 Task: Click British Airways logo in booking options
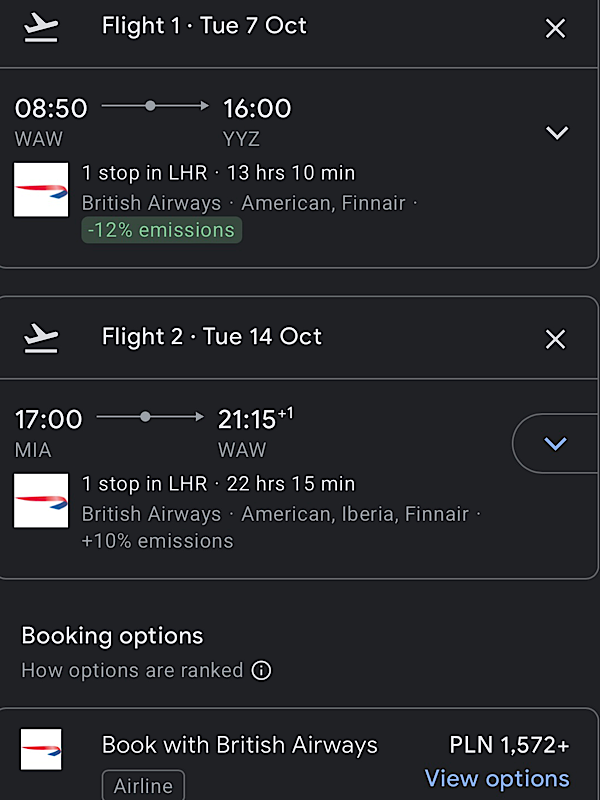coord(41,749)
